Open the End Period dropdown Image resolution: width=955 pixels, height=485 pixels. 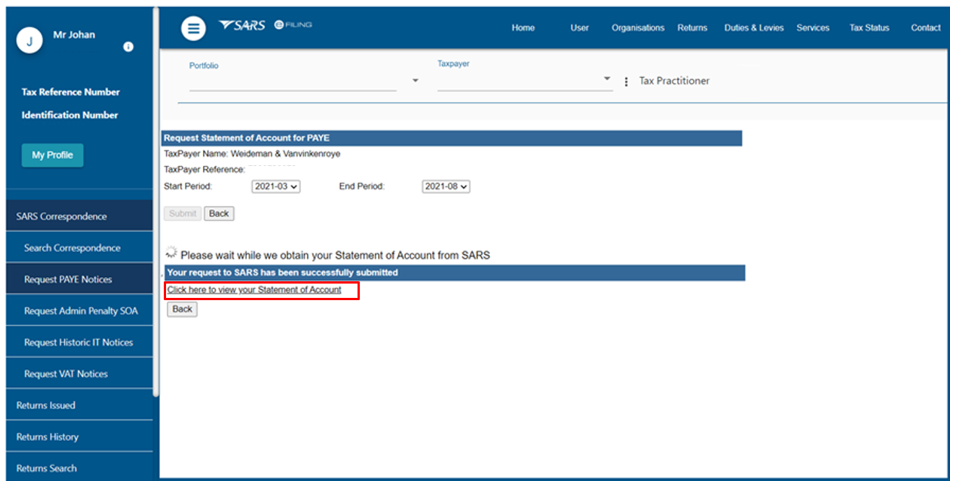click(x=445, y=187)
